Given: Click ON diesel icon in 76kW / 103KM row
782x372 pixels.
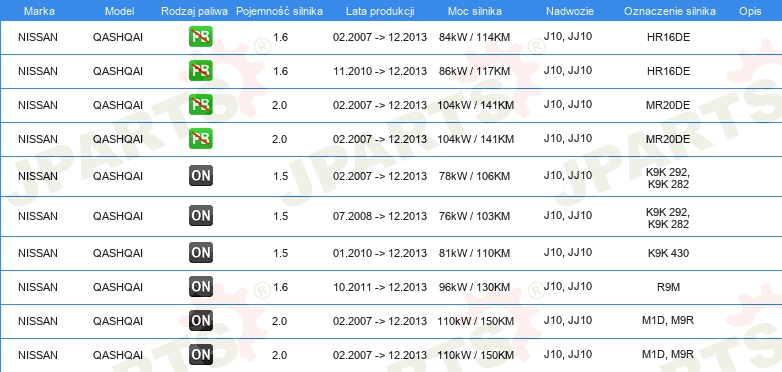Looking at the screenshot, I should [201, 215].
